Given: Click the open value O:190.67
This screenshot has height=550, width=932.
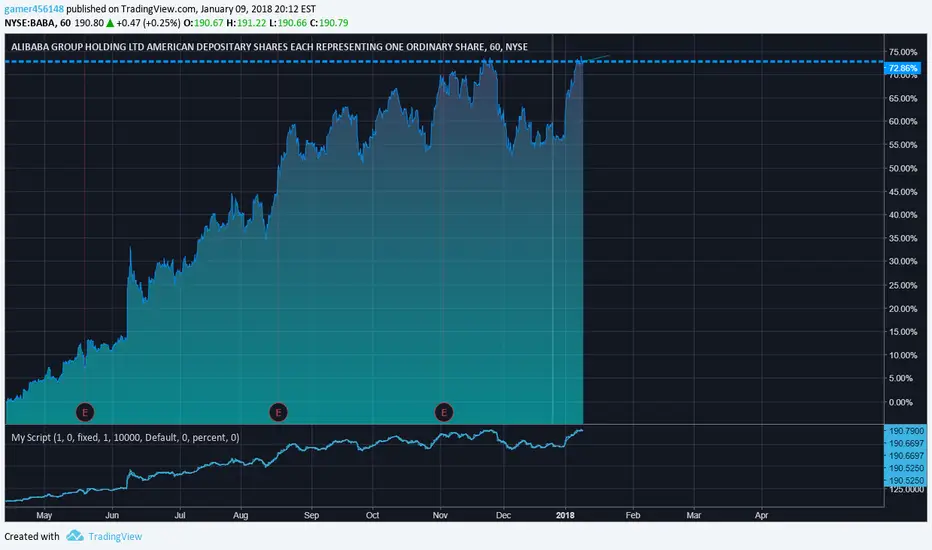Looking at the screenshot, I should tap(203, 23).
